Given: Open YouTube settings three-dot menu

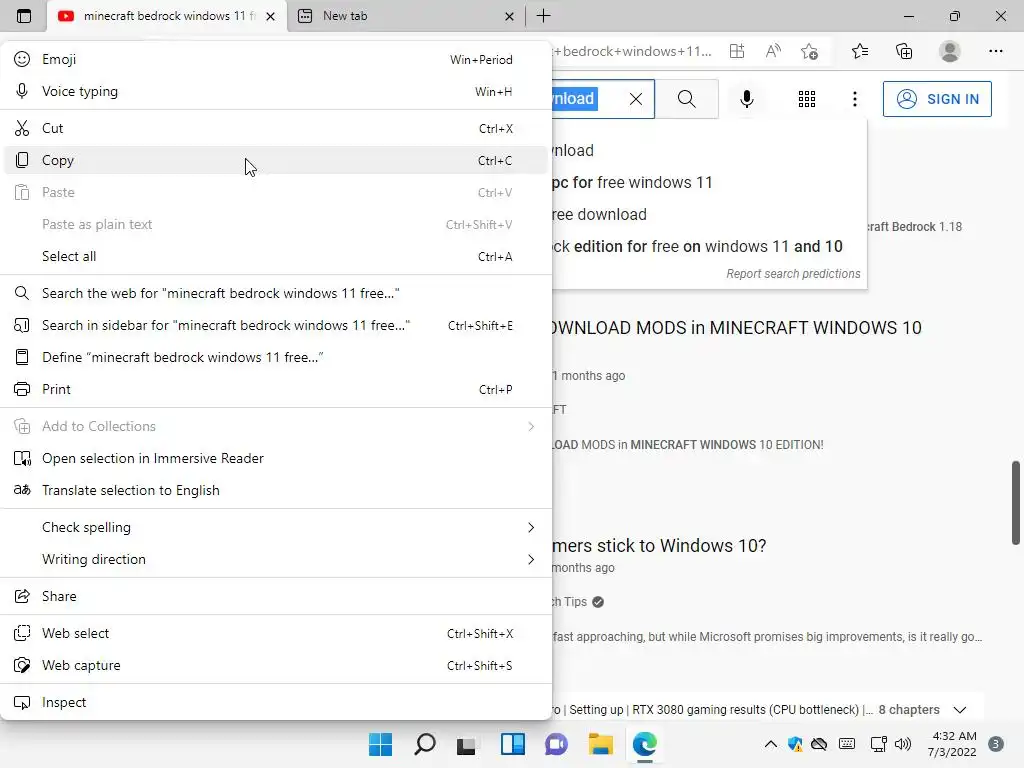Looking at the screenshot, I should click(855, 99).
